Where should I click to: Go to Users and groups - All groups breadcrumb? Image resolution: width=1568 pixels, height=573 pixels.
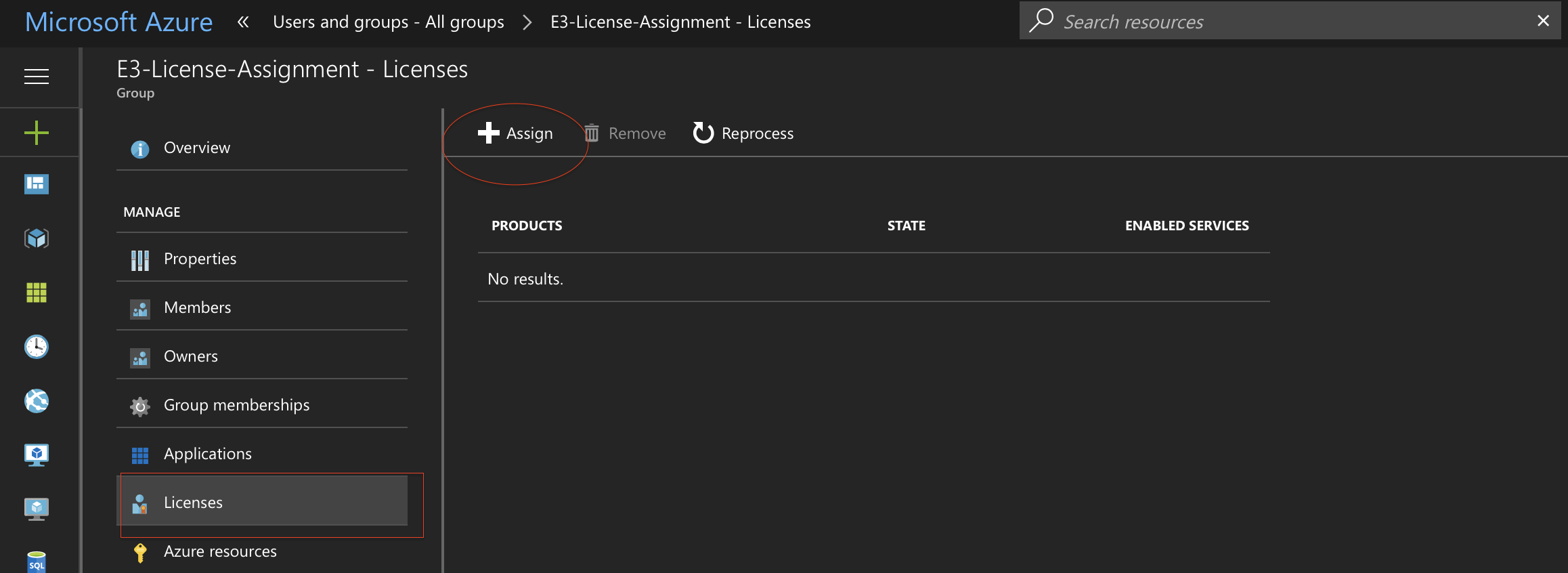[x=389, y=22]
